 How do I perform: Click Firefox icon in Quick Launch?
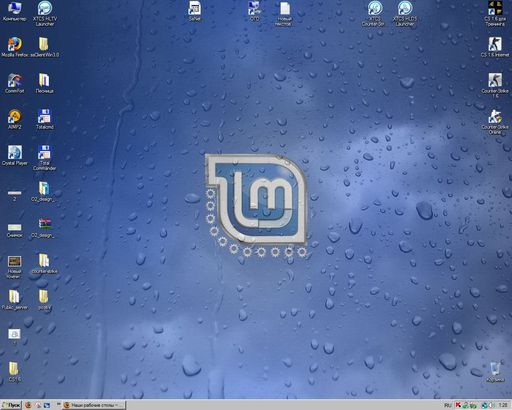tap(28, 405)
